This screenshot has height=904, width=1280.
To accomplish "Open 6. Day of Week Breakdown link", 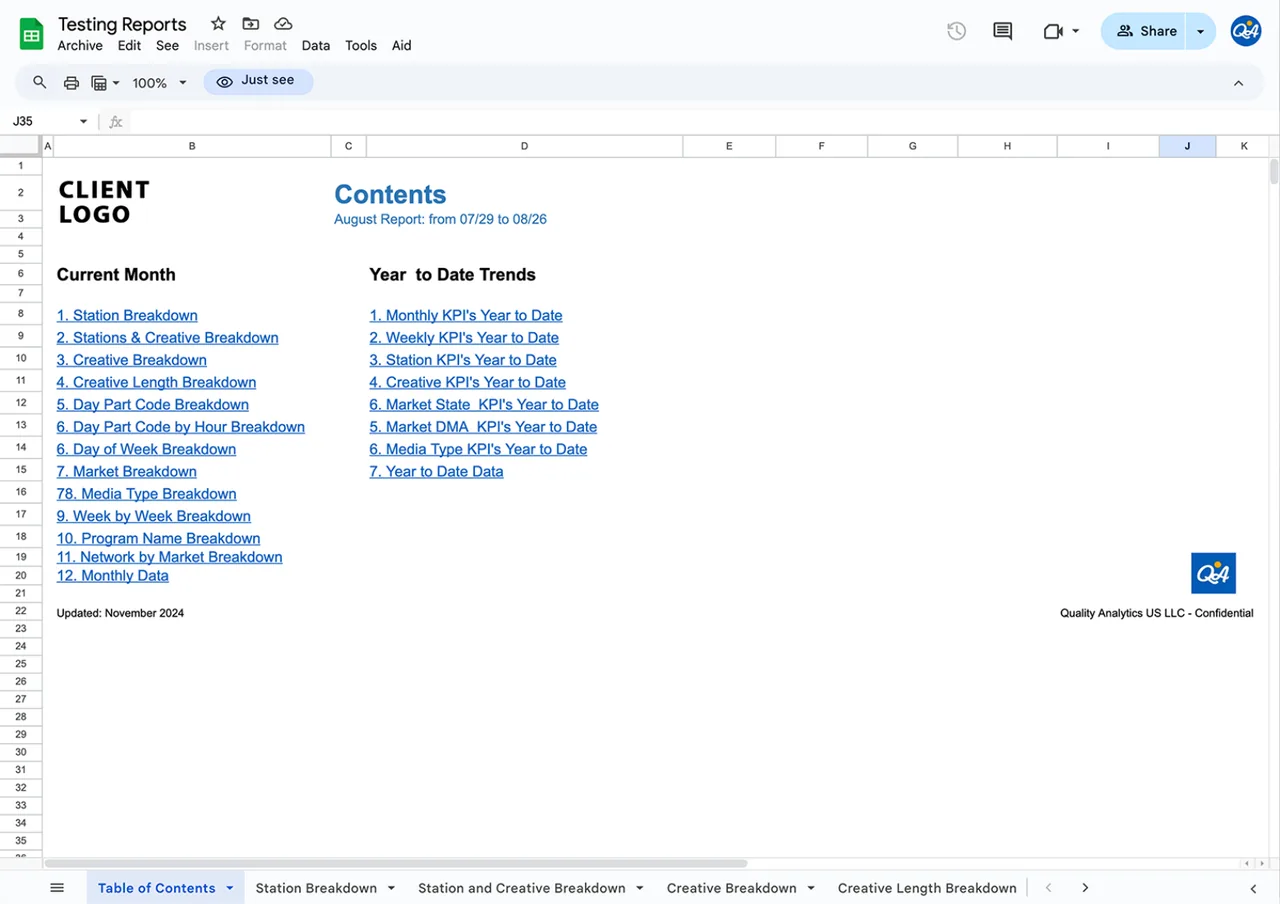I will pyautogui.click(x=146, y=450).
